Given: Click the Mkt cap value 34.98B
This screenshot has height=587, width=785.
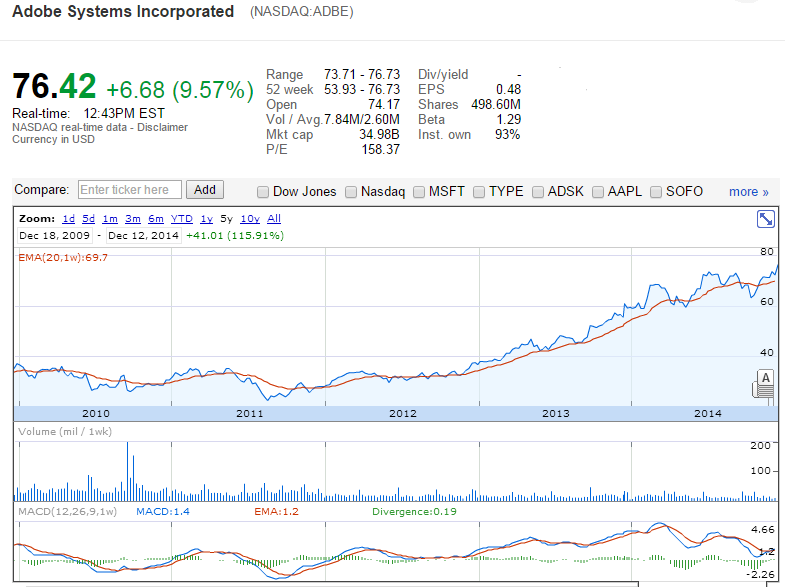Looking at the screenshot, I should click(379, 135).
